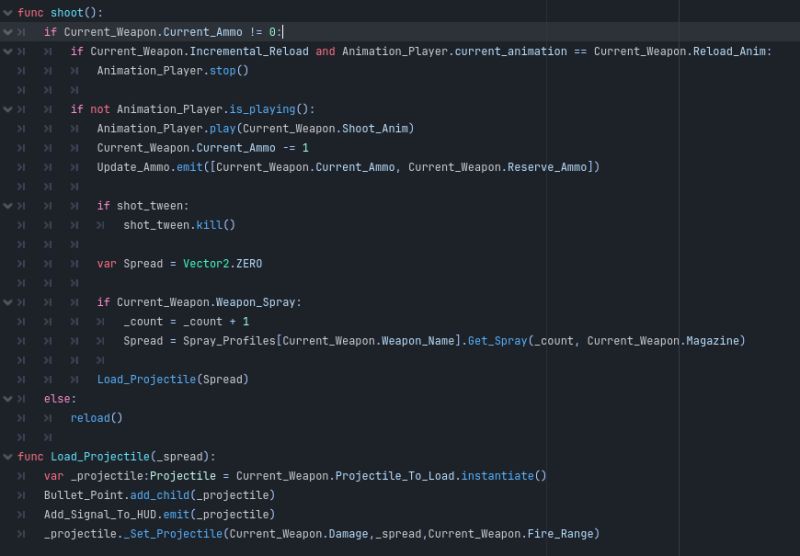The image size is (800, 556).
Task: Click the 'Spray_Profiles' dictionary name
Action: coord(229,341)
